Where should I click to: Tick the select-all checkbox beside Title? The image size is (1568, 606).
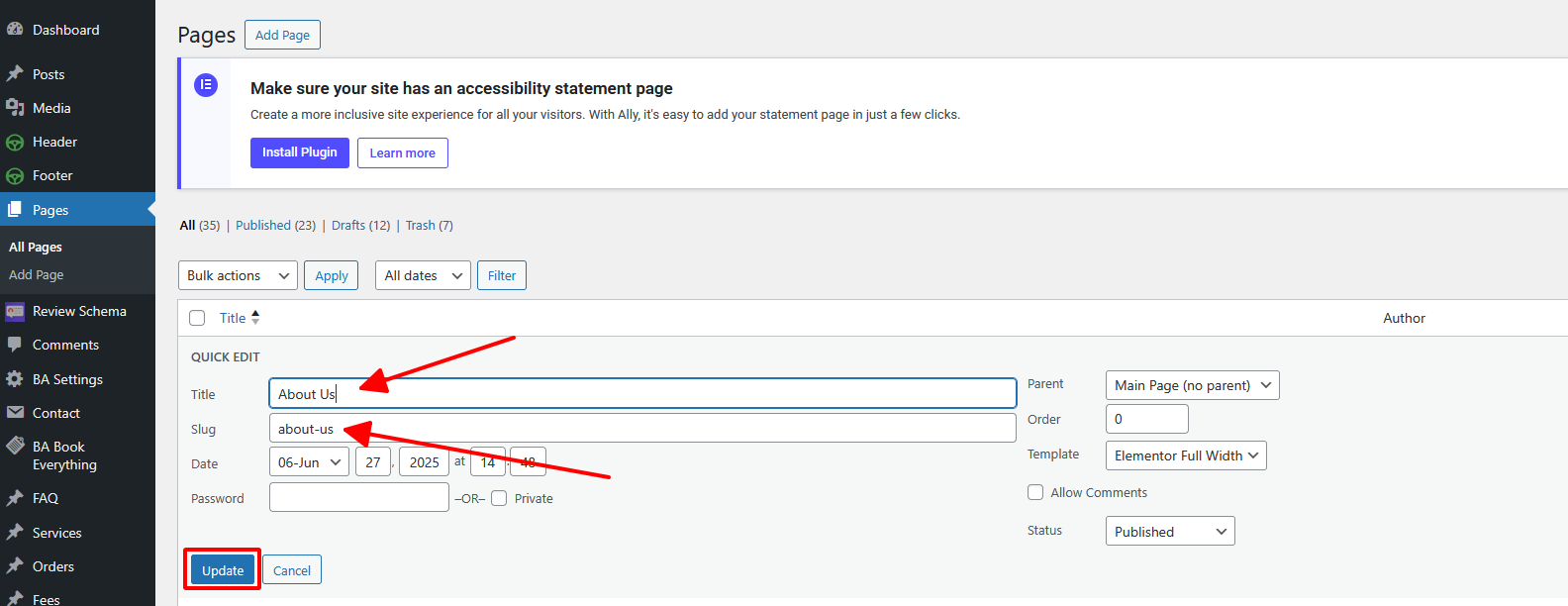tap(197, 318)
